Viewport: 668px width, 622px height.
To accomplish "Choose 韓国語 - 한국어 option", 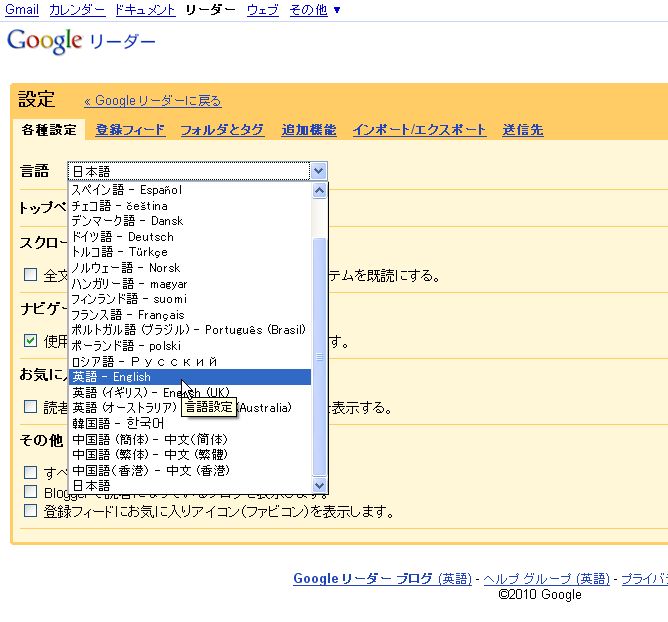I will click(x=190, y=423).
